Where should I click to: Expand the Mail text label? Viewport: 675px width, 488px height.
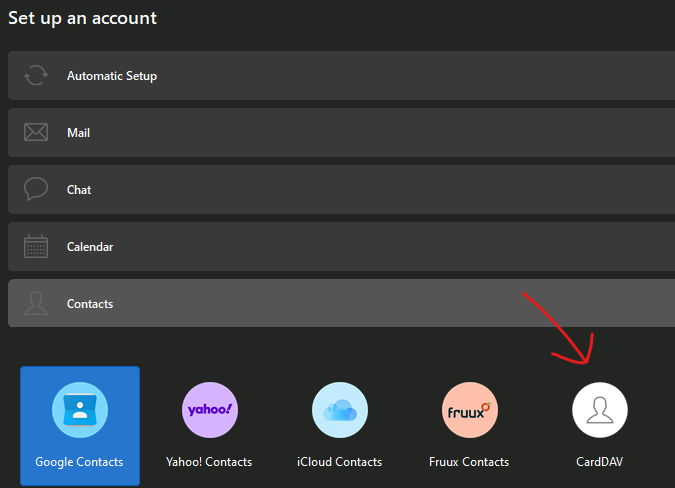(x=78, y=133)
